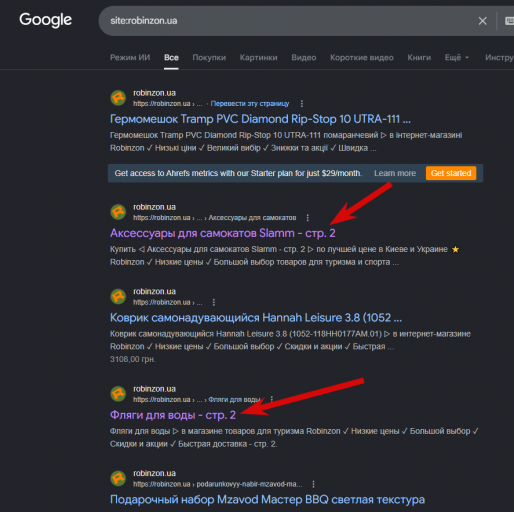The height and width of the screenshot is (512, 514).
Task: Switch to the Покупки tab
Action: coord(209,58)
